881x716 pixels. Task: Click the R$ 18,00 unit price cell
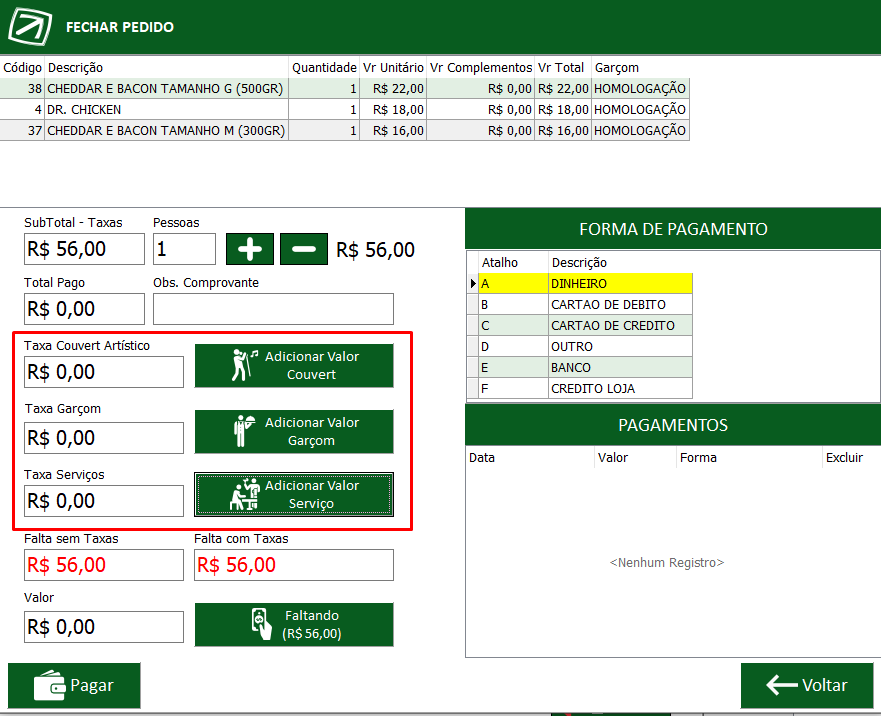tap(393, 109)
